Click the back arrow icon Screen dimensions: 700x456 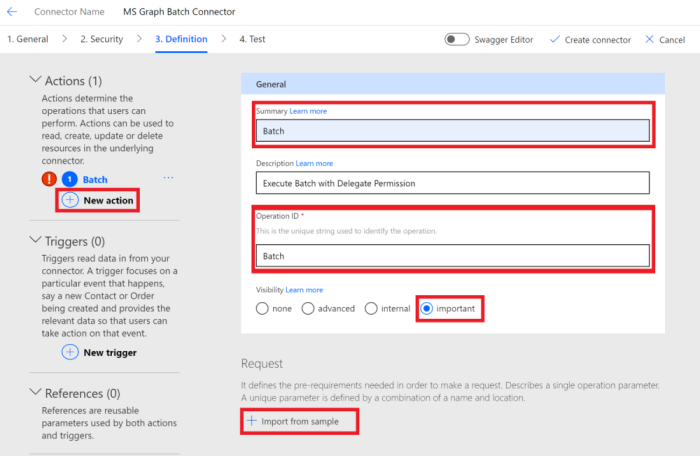pos(12,12)
